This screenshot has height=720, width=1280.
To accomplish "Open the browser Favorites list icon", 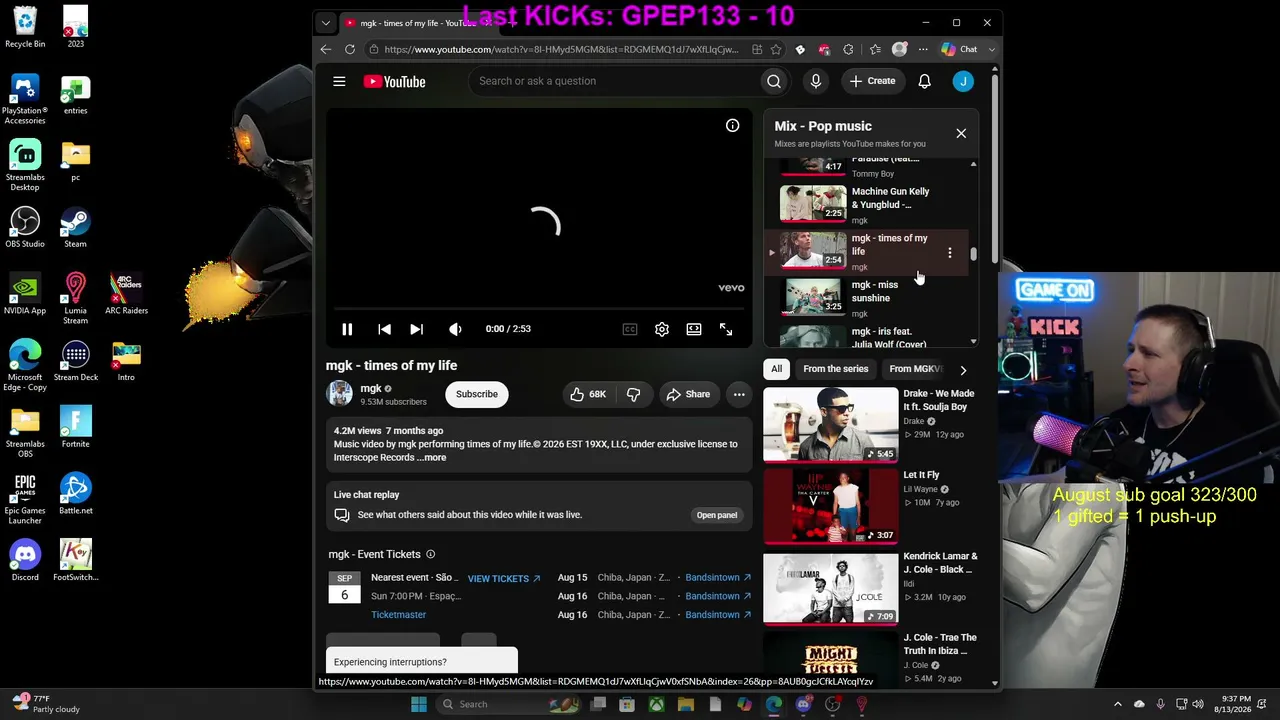I will coord(875,49).
